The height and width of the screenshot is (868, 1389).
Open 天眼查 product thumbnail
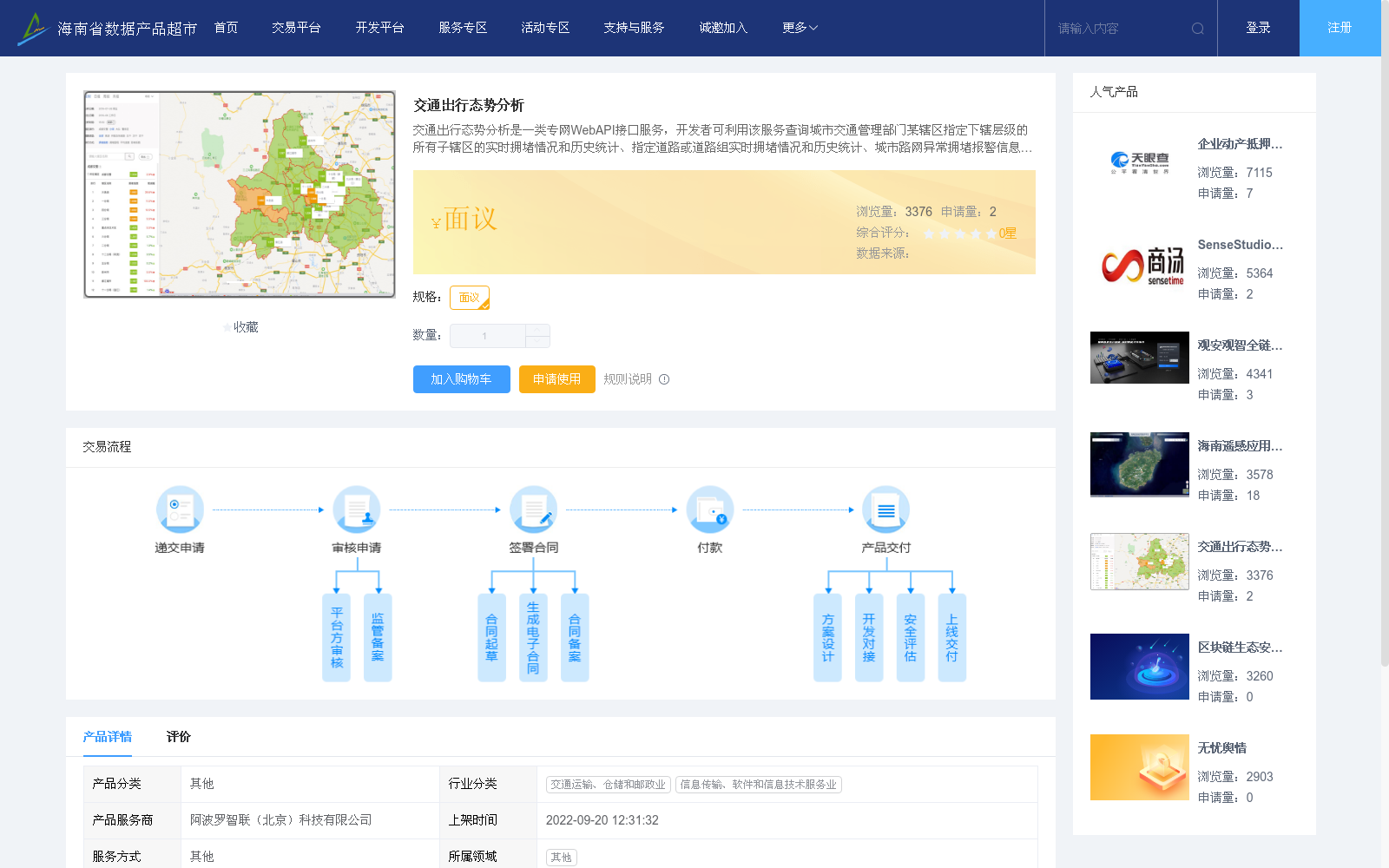click(1140, 163)
